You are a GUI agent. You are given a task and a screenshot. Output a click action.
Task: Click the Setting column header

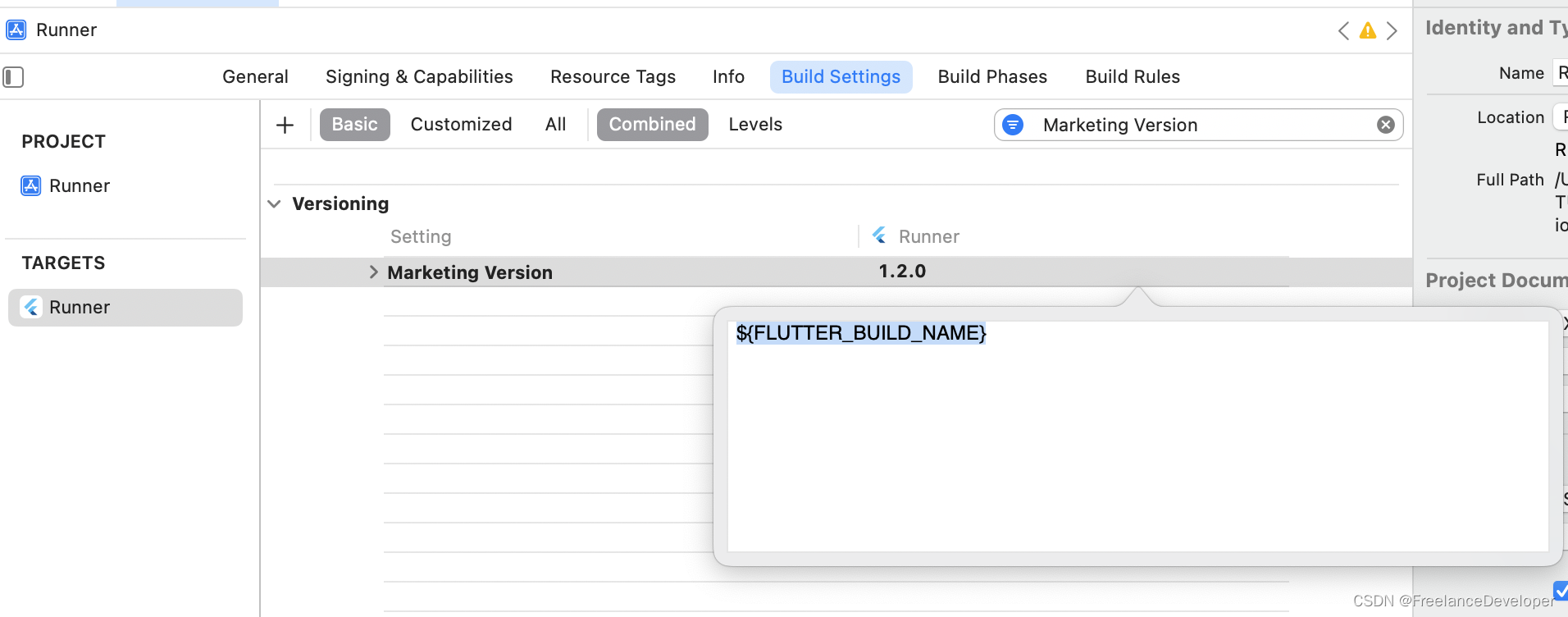tap(421, 236)
